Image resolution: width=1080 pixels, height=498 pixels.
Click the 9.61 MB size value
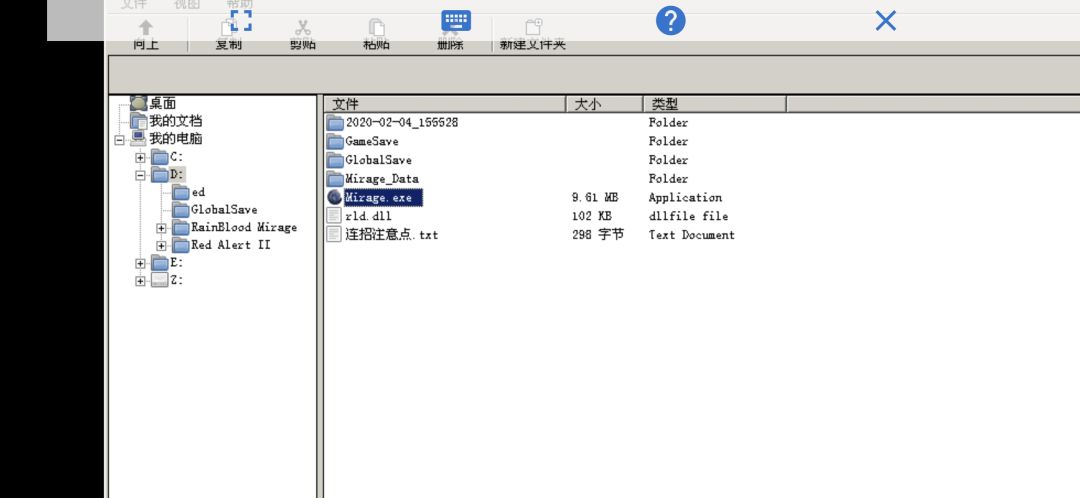coord(595,198)
